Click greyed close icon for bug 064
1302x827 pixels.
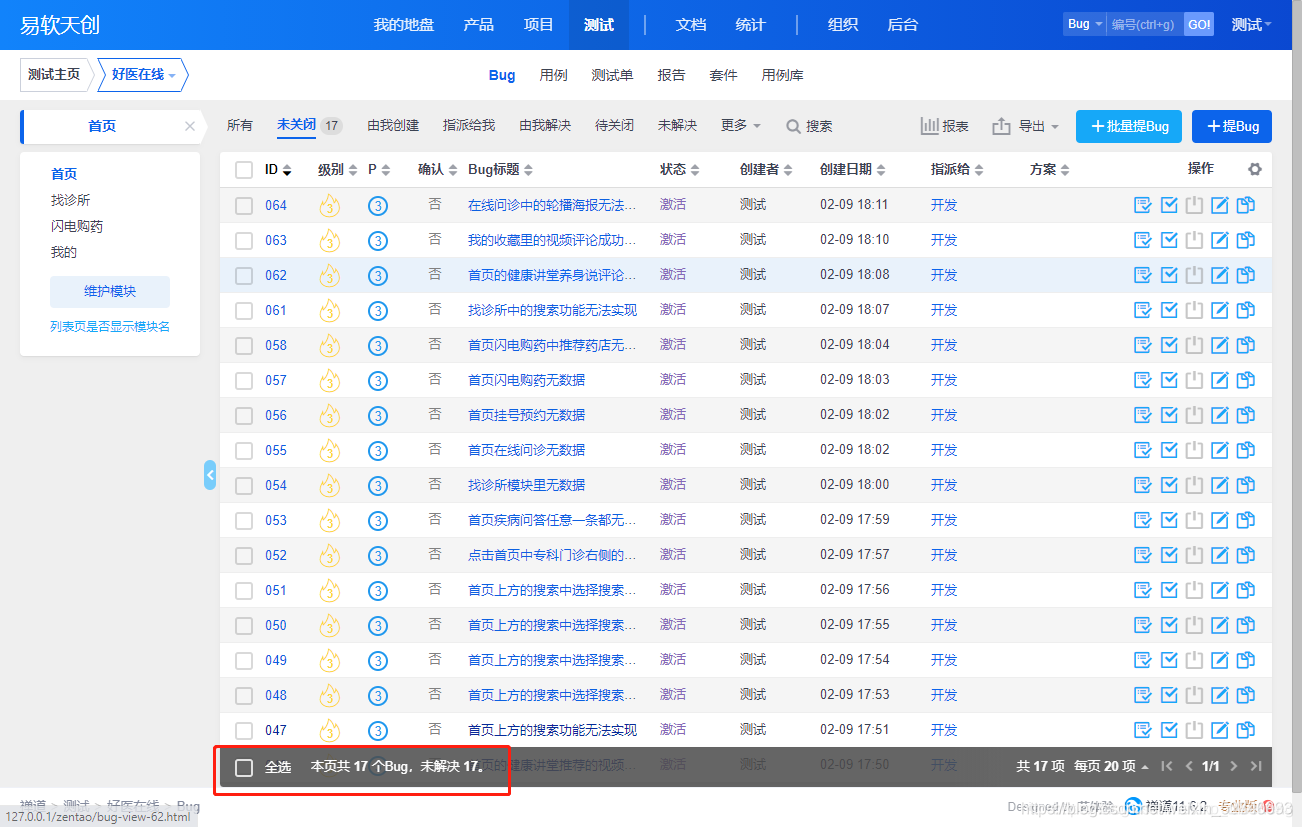[1194, 205]
